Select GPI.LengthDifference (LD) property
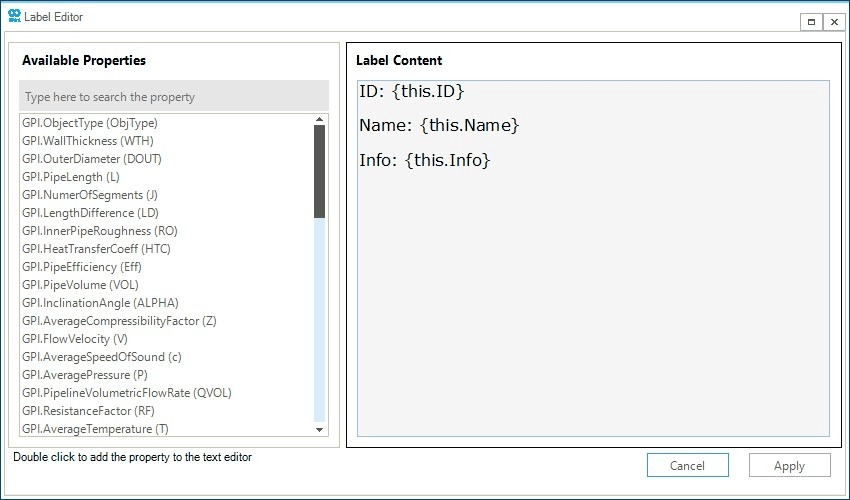The image size is (850, 500). click(x=91, y=213)
